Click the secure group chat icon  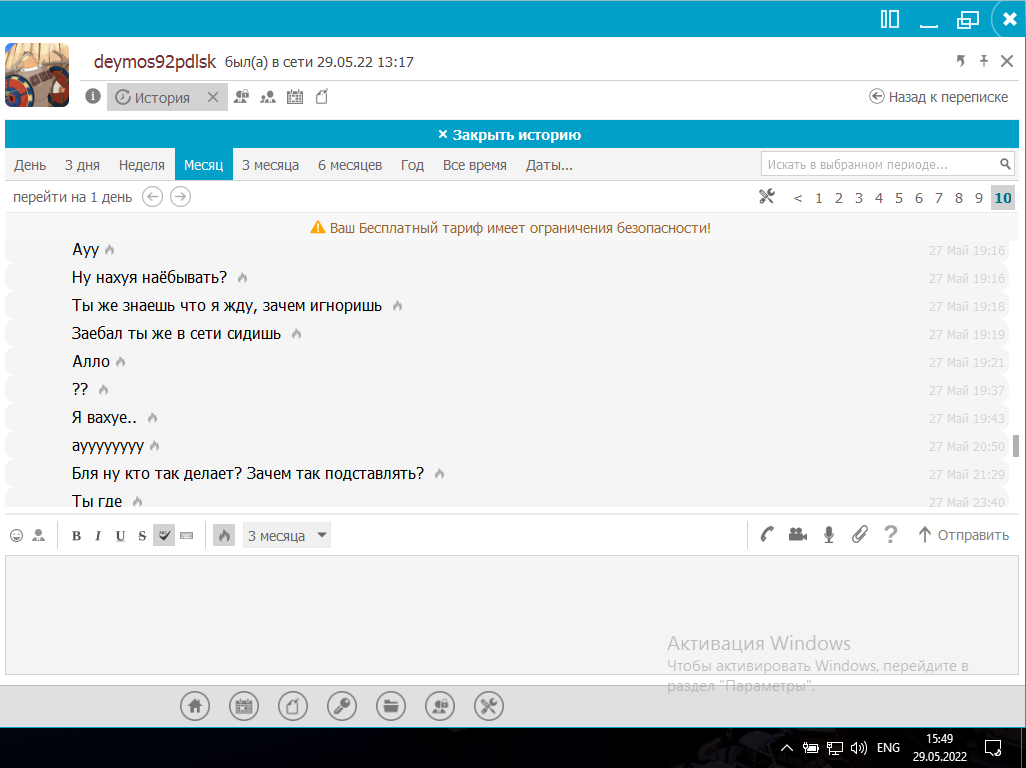click(241, 97)
